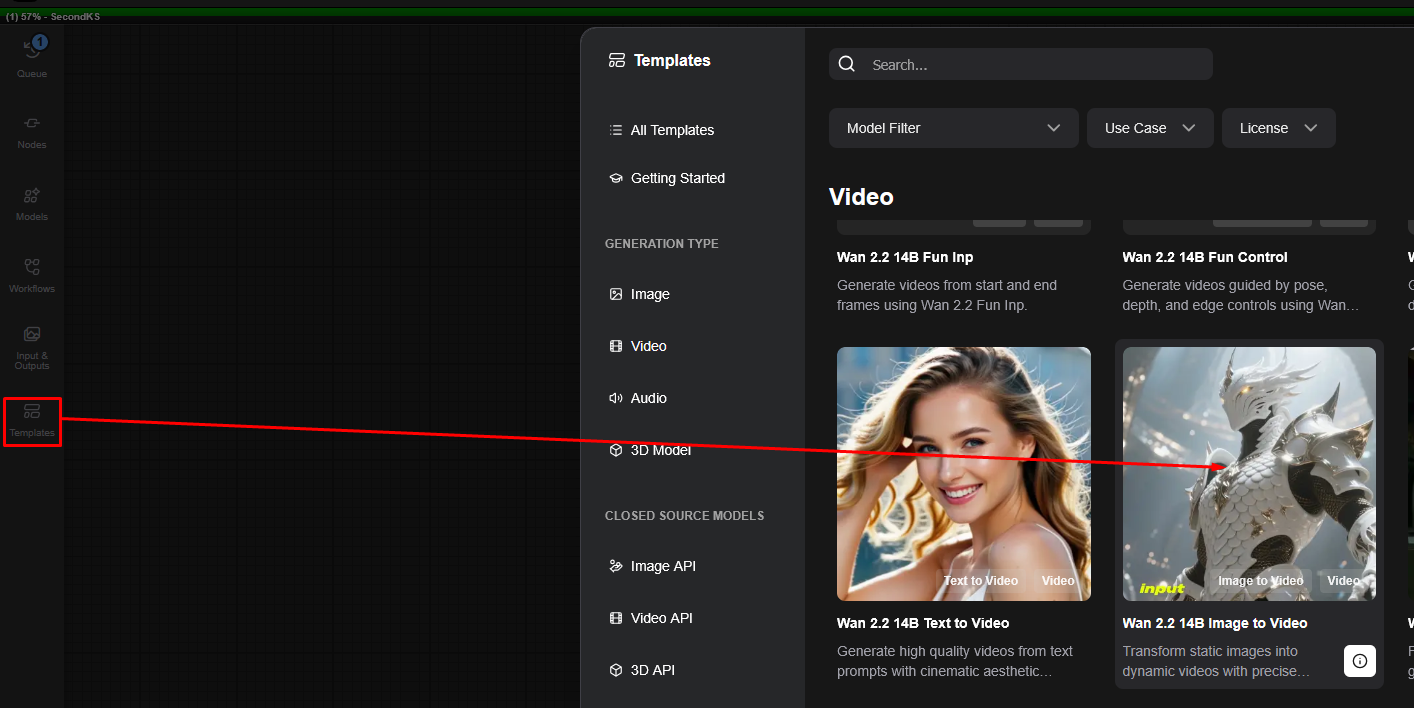1414x708 pixels.
Task: Click the Image category icon
Action: pos(616,294)
